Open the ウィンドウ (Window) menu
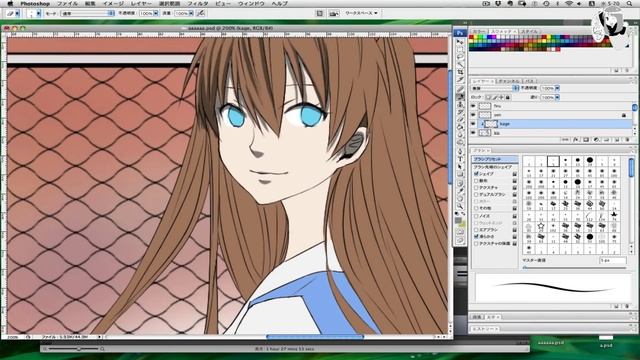Screen dimensions: 640x360 pyautogui.click(x=251, y=3)
